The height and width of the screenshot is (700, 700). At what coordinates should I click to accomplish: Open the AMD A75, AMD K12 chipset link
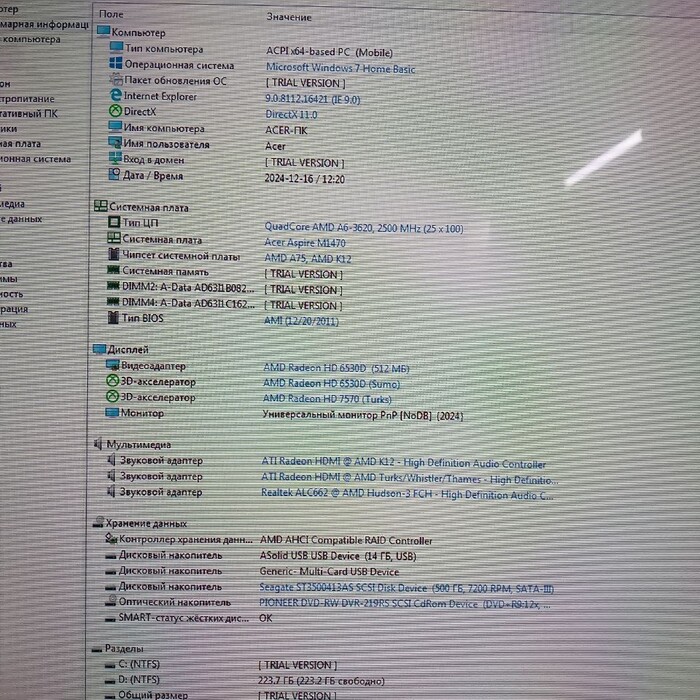(x=308, y=258)
